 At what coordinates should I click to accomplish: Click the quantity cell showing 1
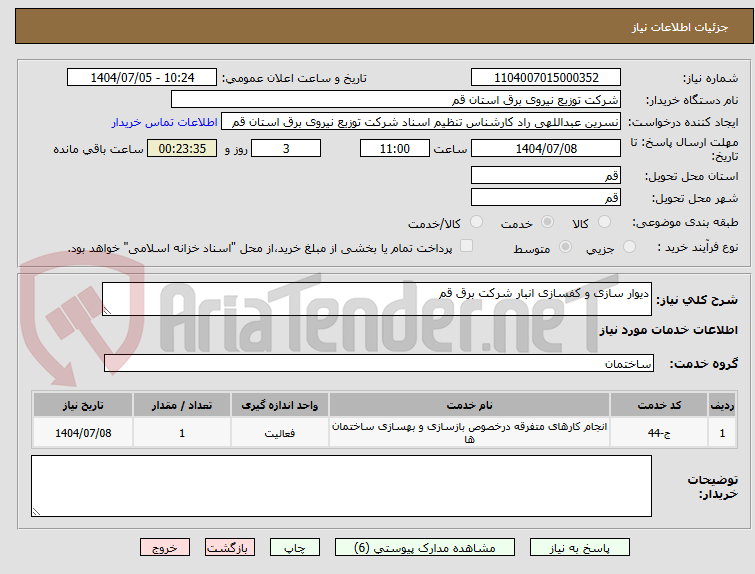182,433
